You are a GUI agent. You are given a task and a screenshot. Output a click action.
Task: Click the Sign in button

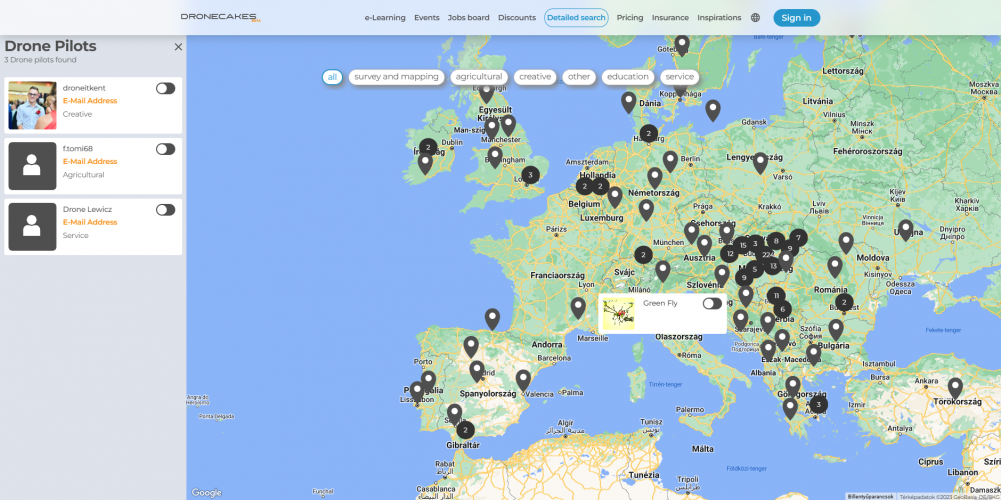pos(797,18)
